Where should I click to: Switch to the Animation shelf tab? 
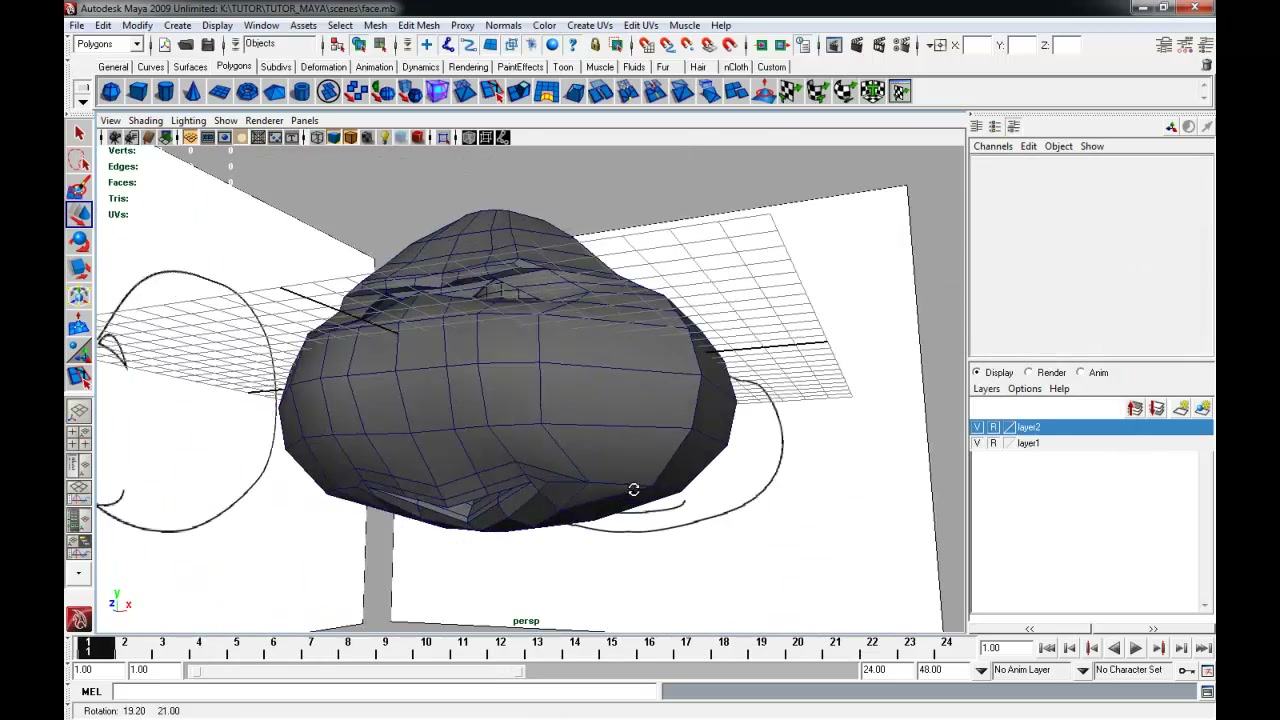click(374, 67)
